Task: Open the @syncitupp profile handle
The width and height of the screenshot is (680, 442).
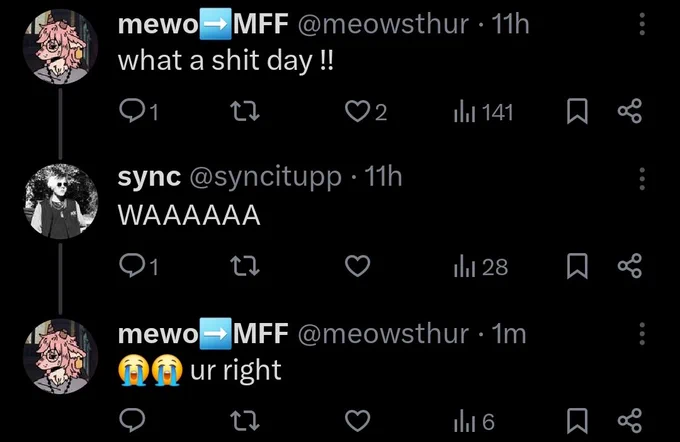Action: click(265, 177)
